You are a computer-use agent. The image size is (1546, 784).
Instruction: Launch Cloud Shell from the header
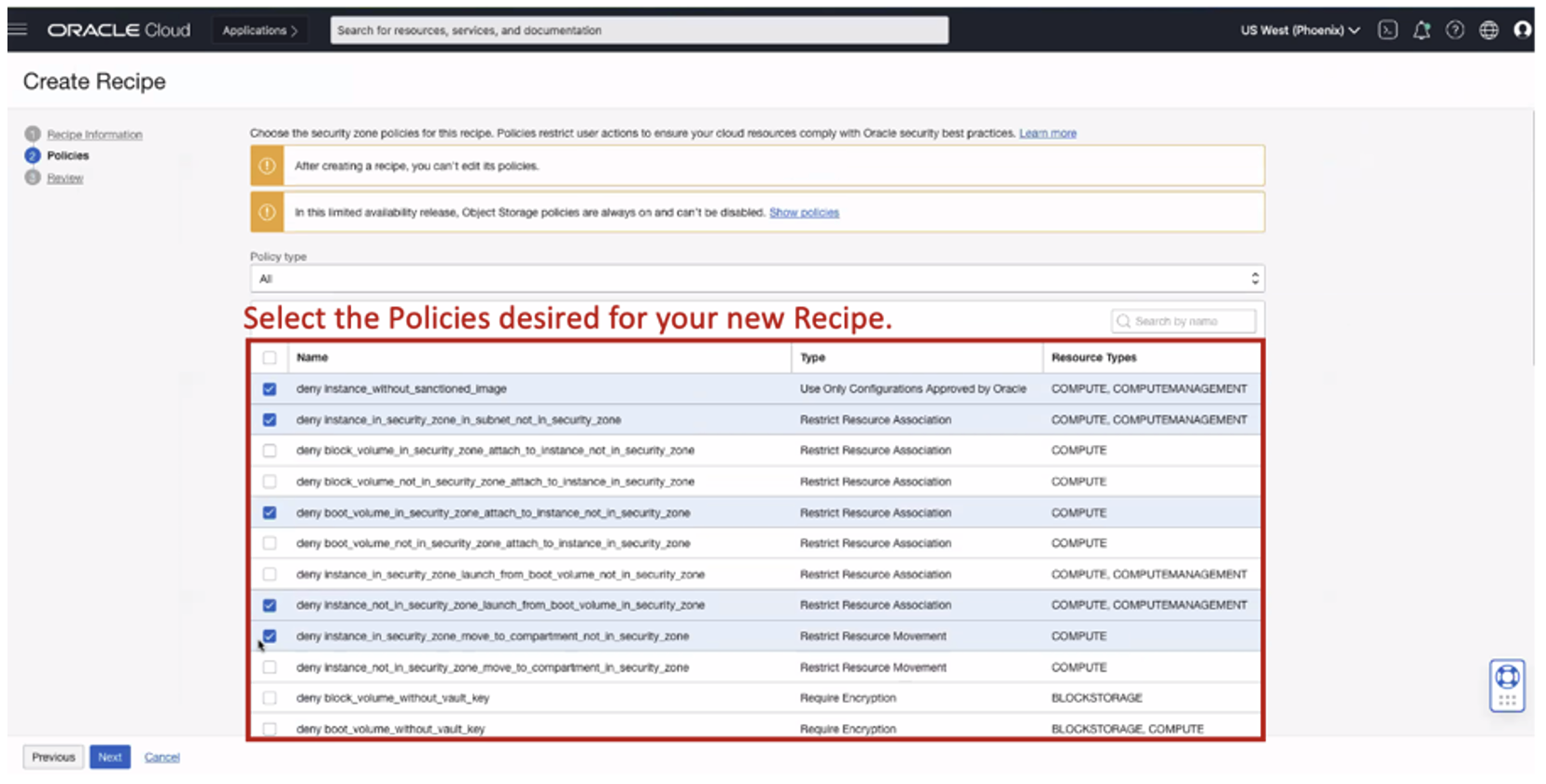(x=1388, y=30)
